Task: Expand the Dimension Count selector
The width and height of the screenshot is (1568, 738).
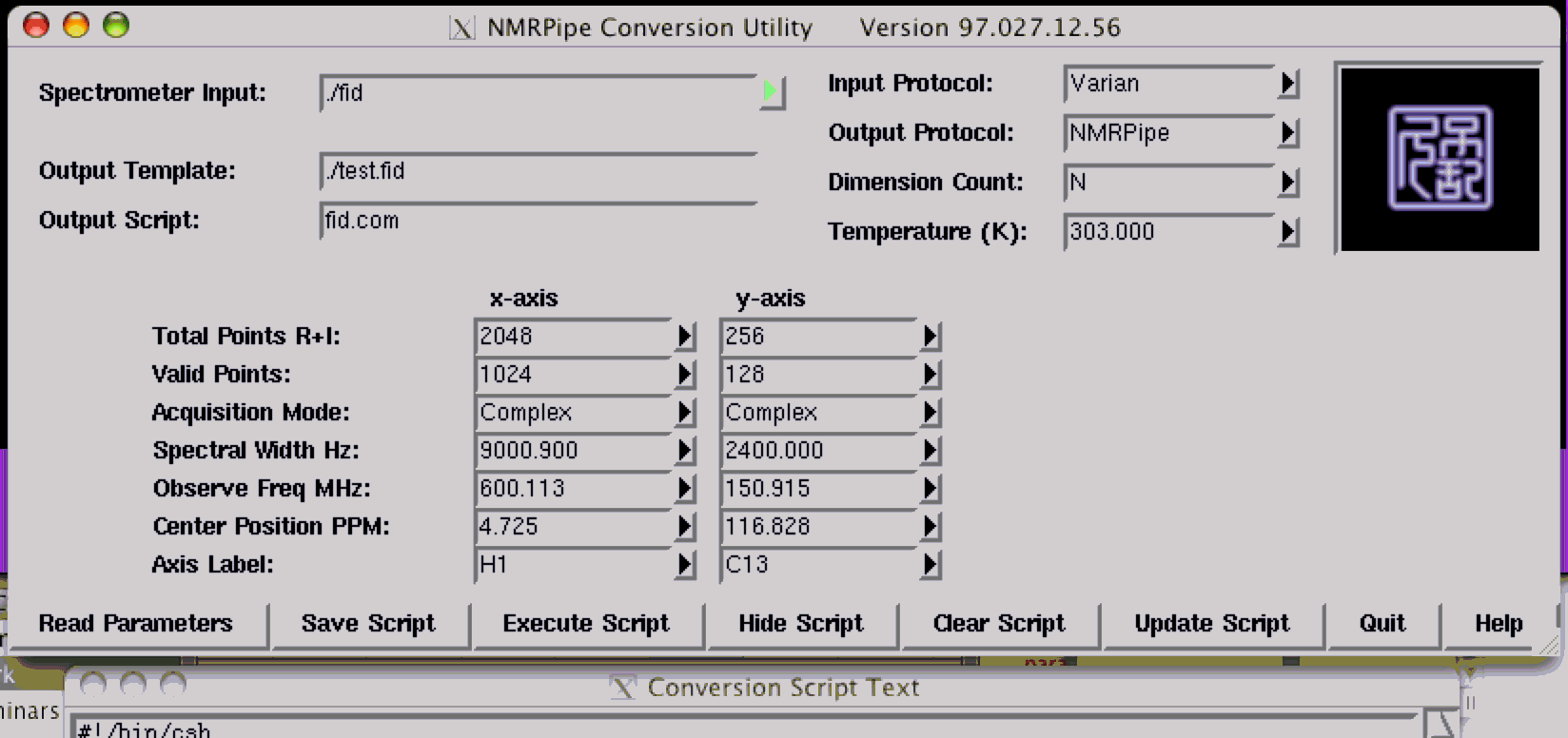Action: pyautogui.click(x=1287, y=183)
